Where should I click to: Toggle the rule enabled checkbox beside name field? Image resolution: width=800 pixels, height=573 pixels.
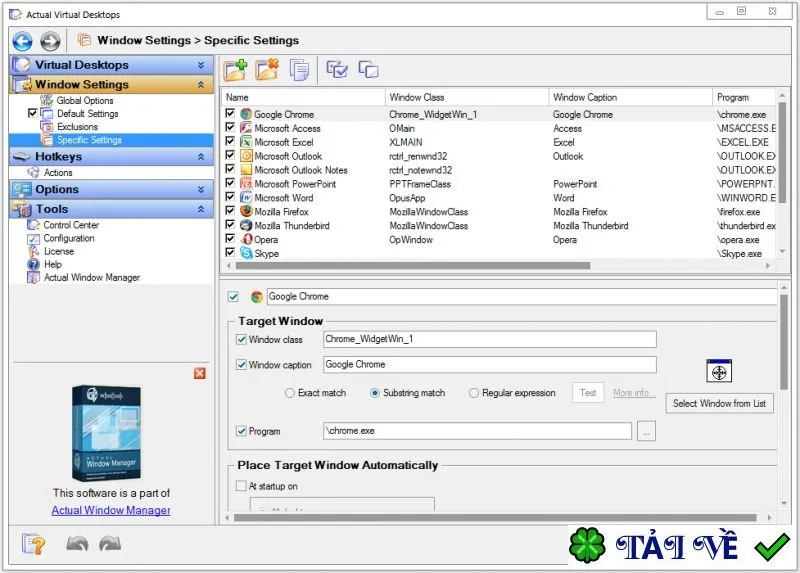pyautogui.click(x=233, y=296)
